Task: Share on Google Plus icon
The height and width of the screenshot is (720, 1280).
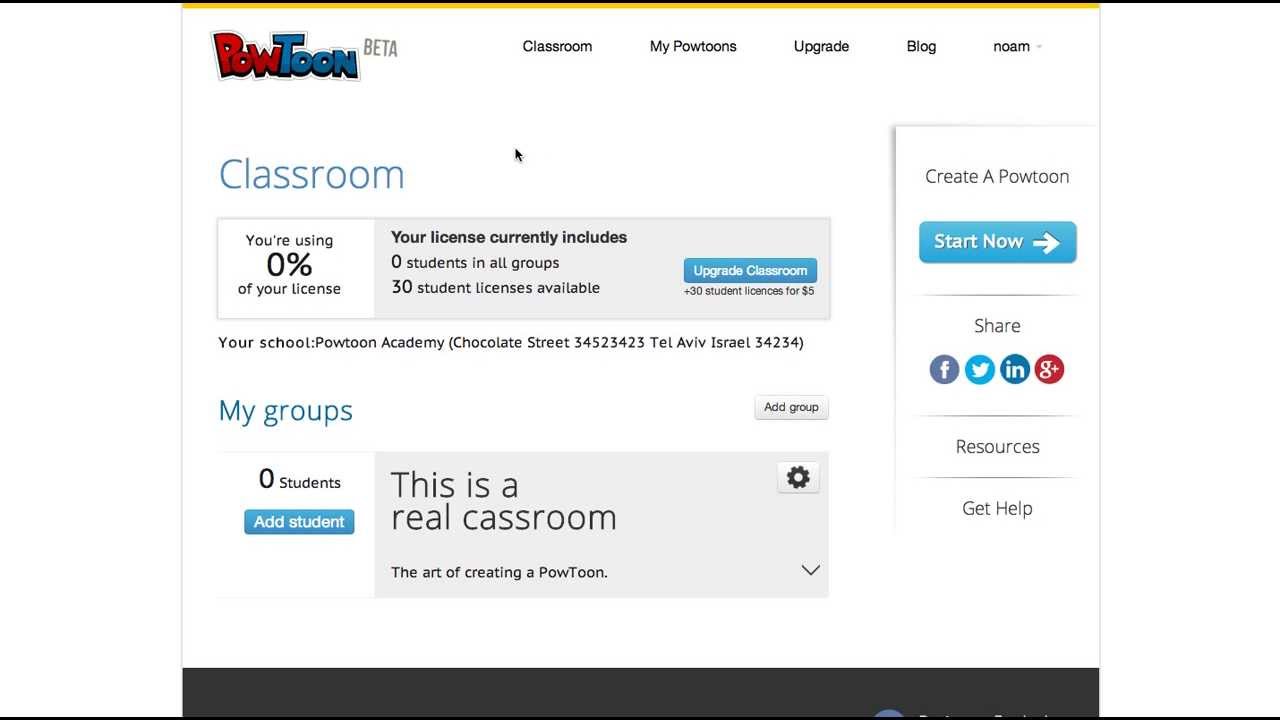Action: coord(1049,370)
